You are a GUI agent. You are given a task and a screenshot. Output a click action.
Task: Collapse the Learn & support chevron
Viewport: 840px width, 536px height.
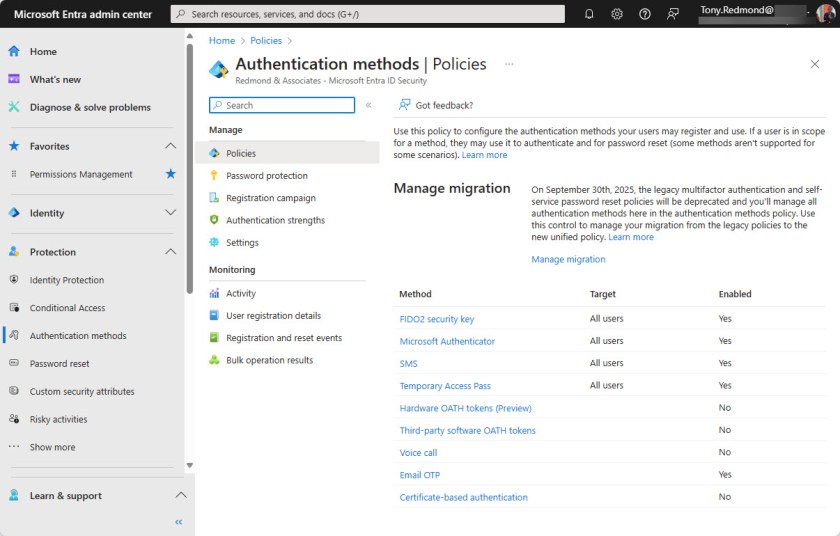pos(181,495)
